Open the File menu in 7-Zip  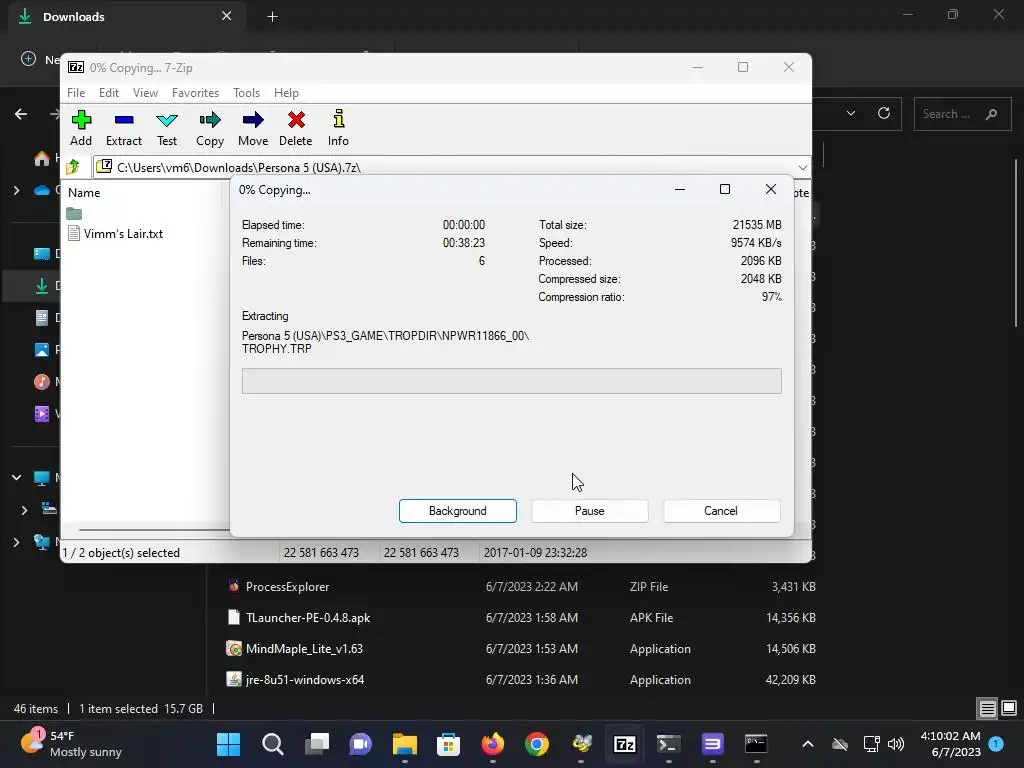click(x=76, y=93)
